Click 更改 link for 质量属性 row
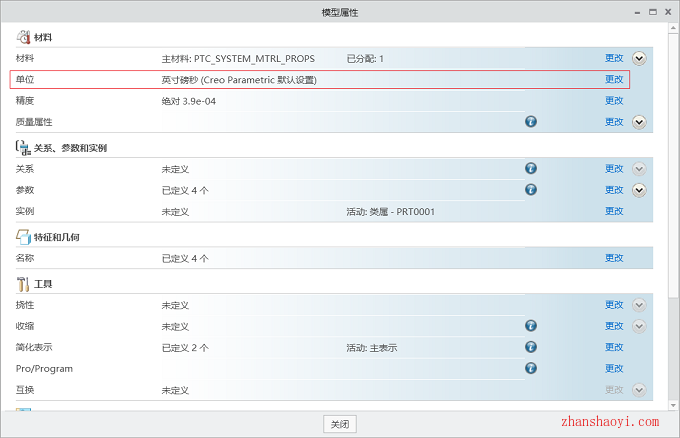Image resolution: width=680 pixels, height=438 pixels. pos(614,122)
